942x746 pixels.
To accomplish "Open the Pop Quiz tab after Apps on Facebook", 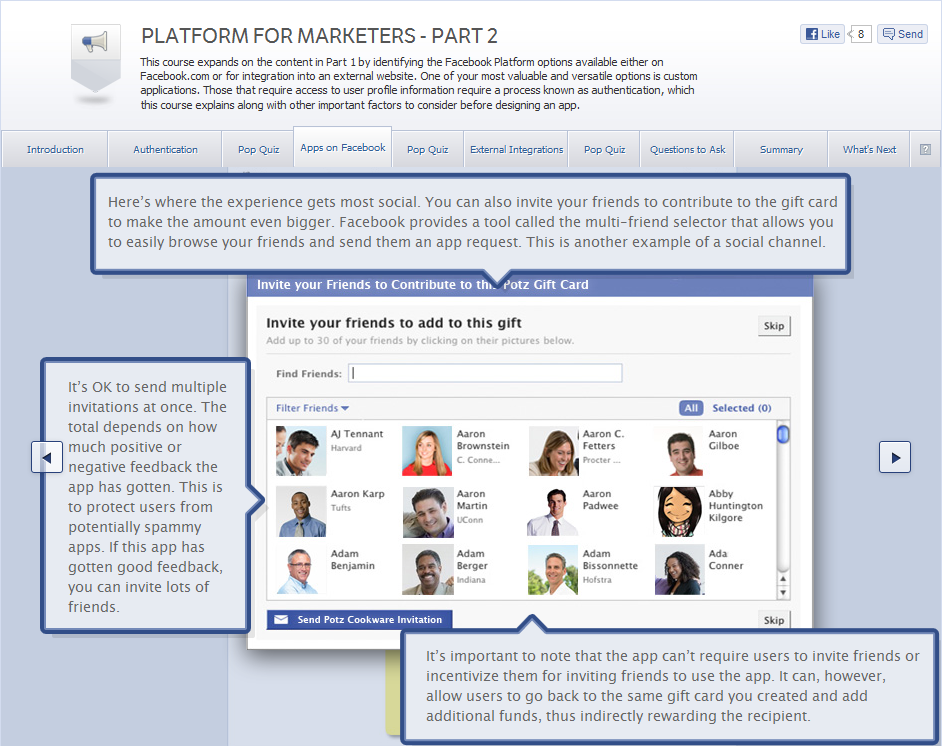I will tap(427, 149).
